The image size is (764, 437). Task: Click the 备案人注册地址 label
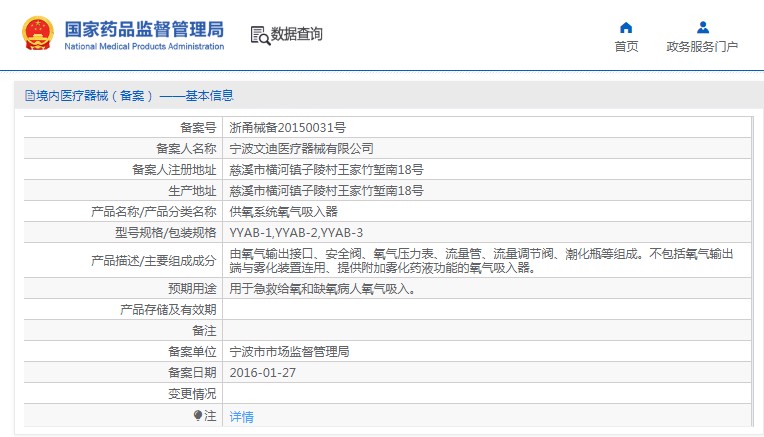point(174,170)
